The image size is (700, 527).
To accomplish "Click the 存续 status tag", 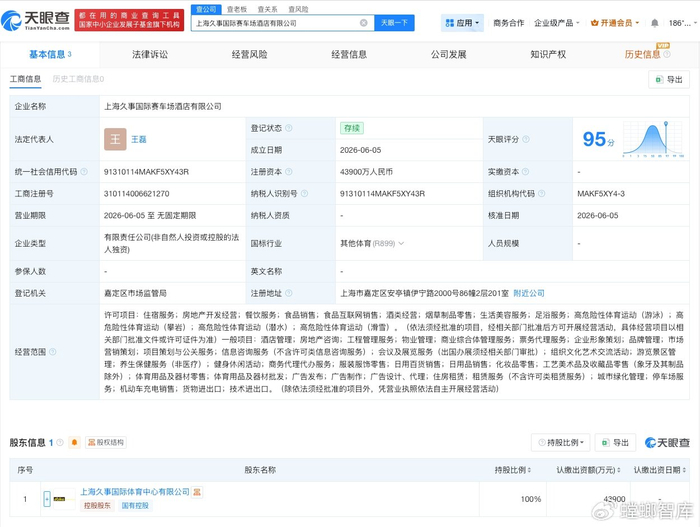I will pyautogui.click(x=352, y=128).
